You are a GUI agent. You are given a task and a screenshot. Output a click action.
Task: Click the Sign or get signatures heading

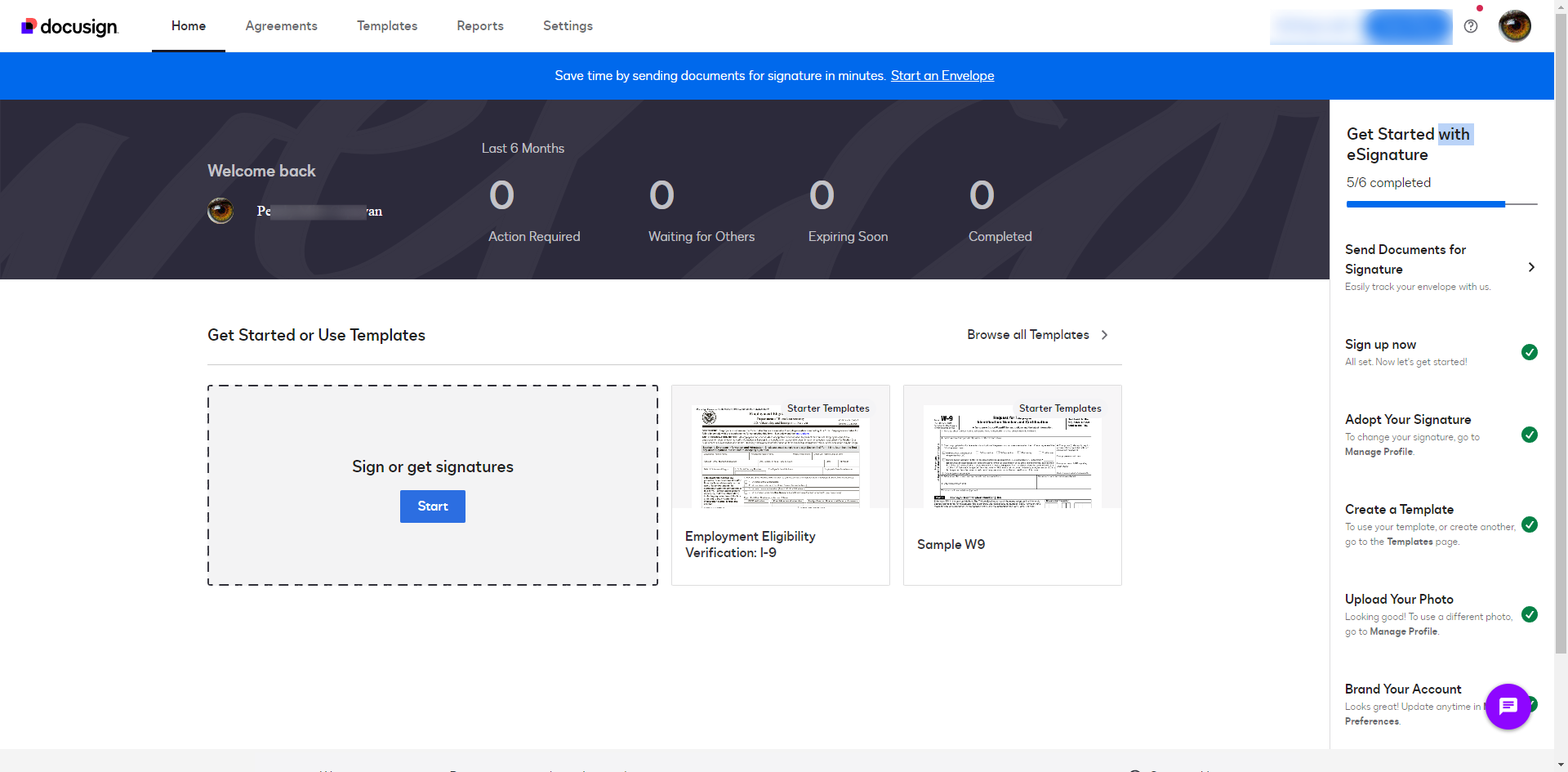433,466
